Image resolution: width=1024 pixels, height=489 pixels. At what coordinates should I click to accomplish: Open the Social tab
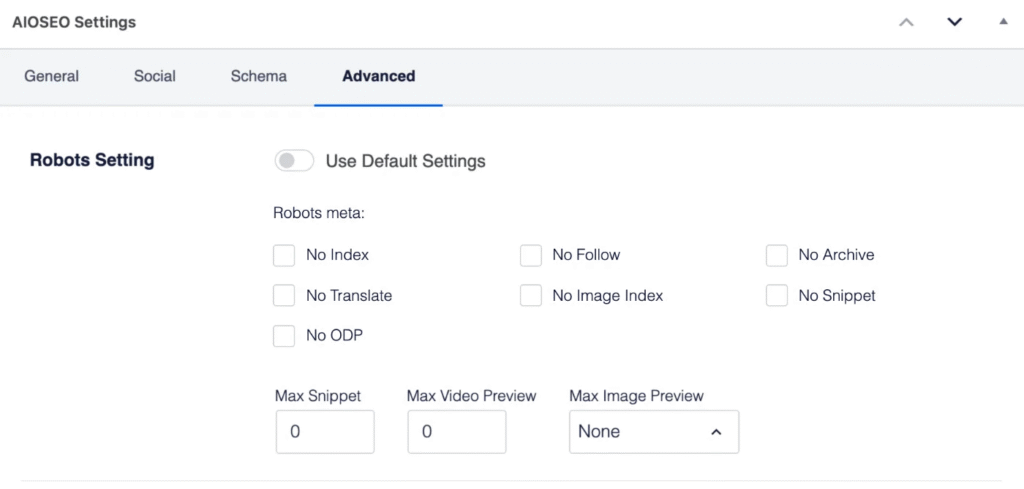click(x=155, y=76)
